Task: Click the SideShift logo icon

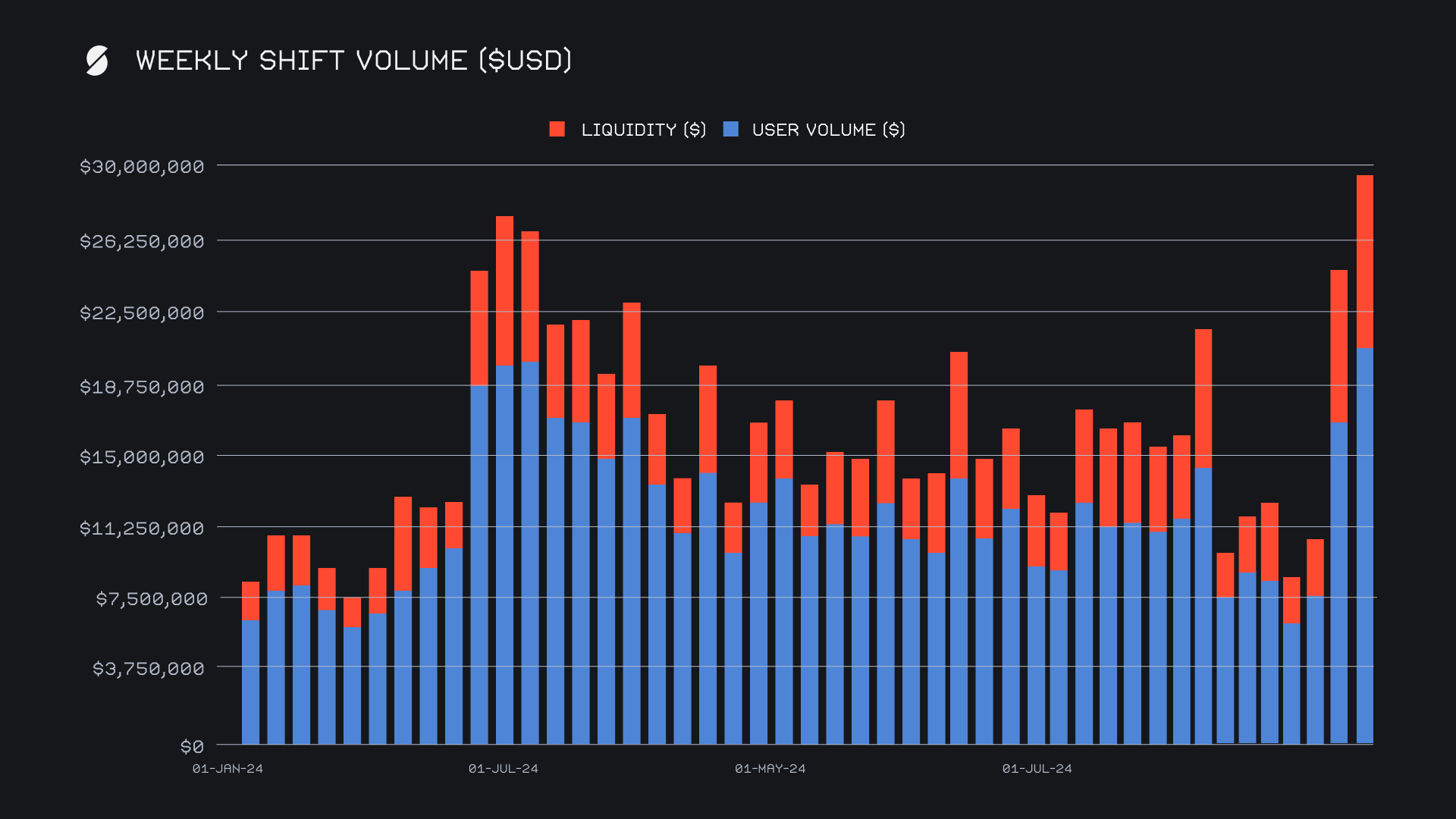Action: 97,61
